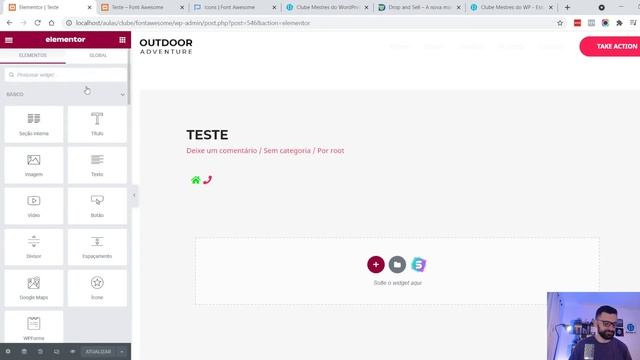Select the Divisor widget
The width and height of the screenshot is (640, 360).
tap(34, 247)
